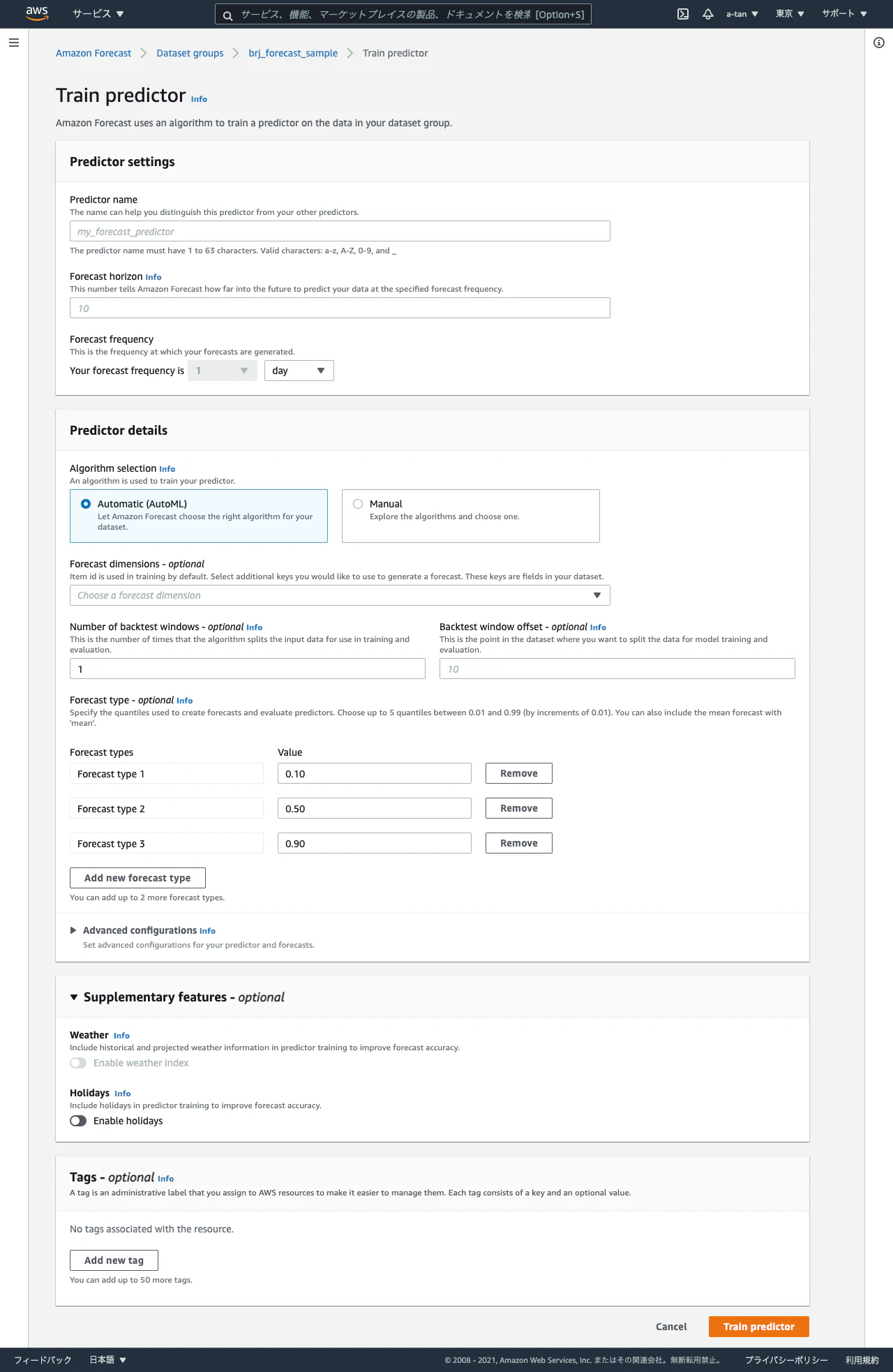Open Info link for Weather
The image size is (893, 1372).
click(121, 1036)
